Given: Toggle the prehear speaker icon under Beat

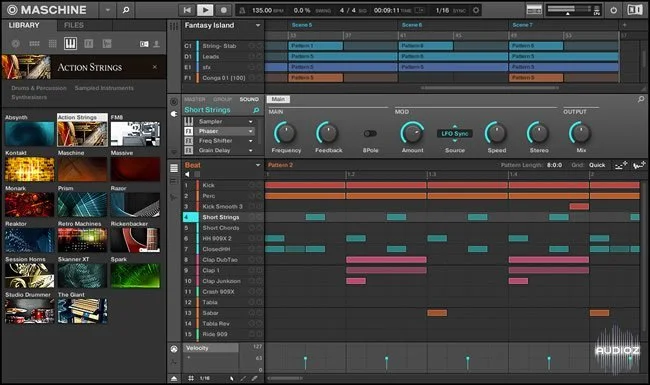Looking at the screenshot, I should 187,174.
